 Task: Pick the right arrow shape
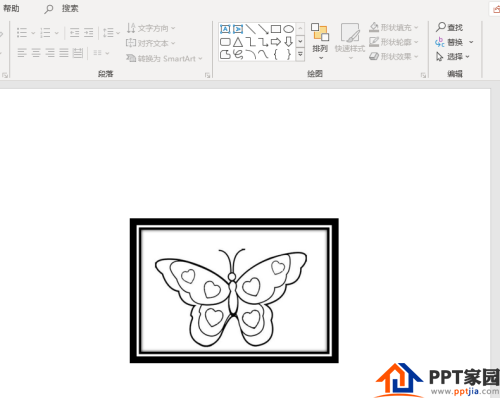click(x=276, y=42)
